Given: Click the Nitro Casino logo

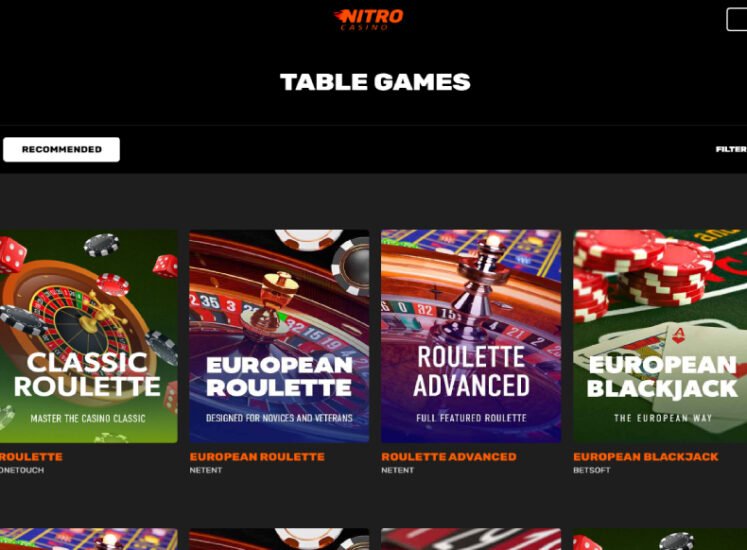Looking at the screenshot, I should (x=368, y=19).
